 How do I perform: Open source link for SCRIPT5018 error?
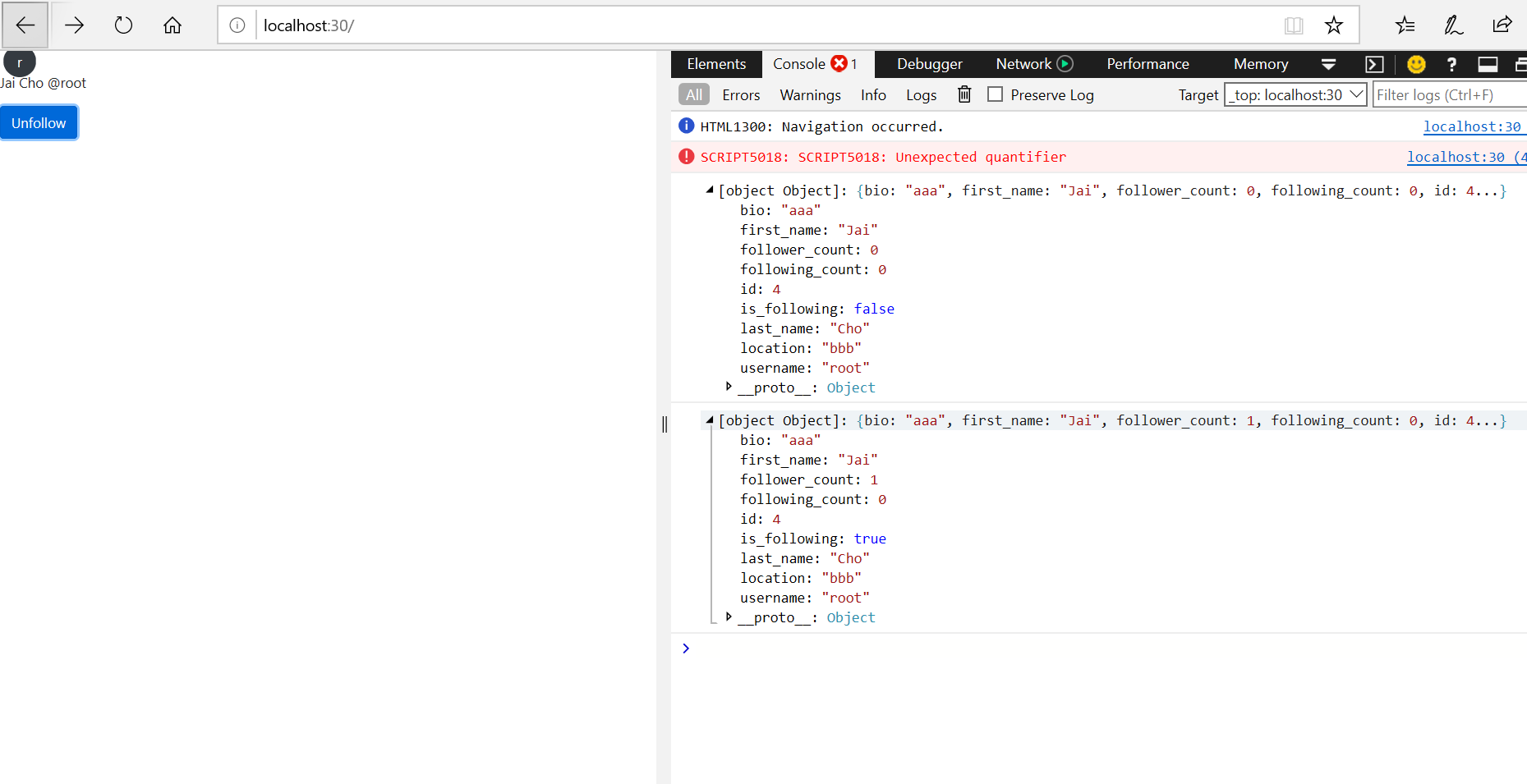click(x=1466, y=157)
